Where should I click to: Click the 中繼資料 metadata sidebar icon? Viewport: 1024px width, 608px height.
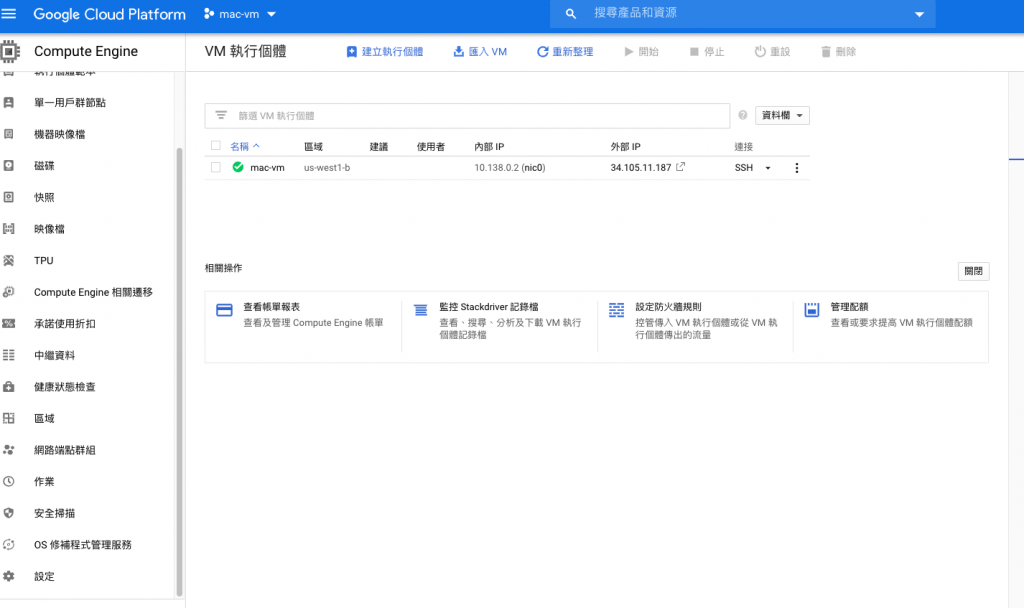coord(8,355)
